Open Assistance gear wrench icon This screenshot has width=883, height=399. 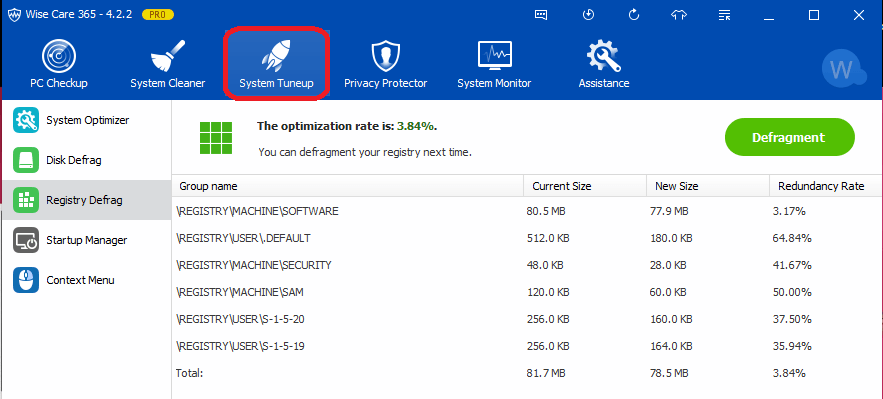[x=604, y=56]
